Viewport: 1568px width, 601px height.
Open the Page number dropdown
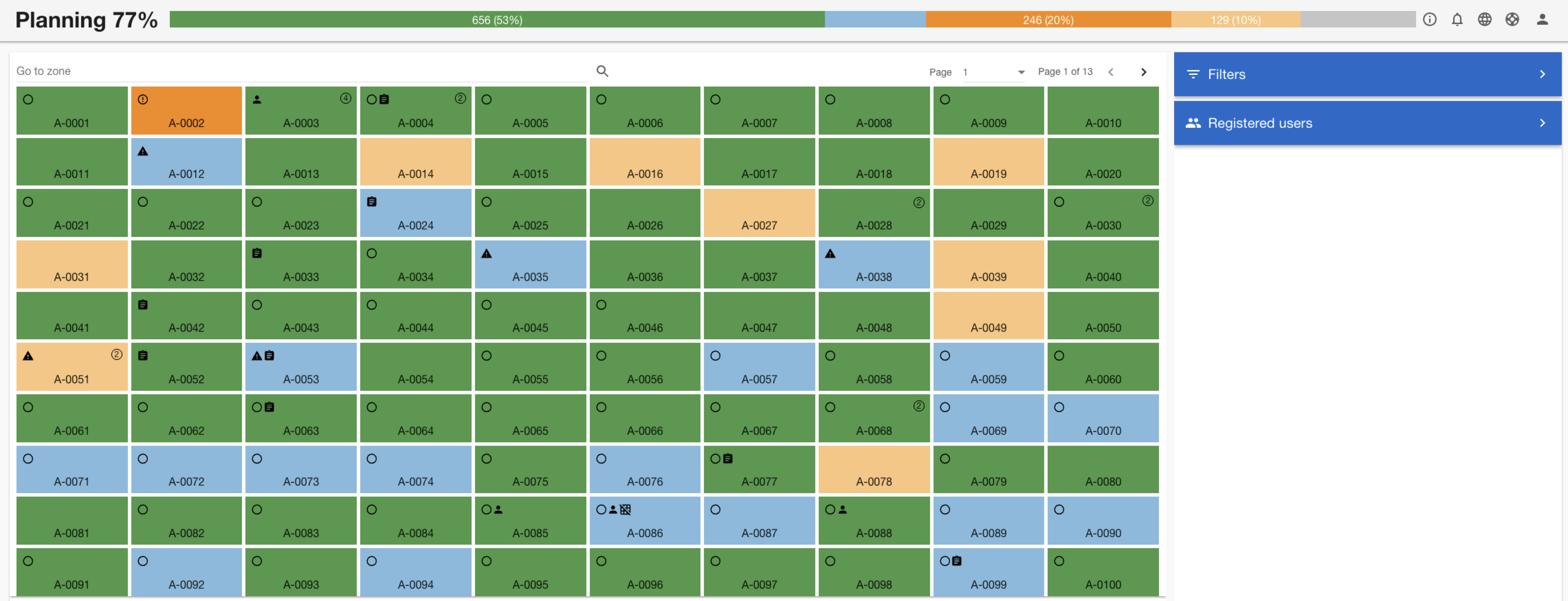[x=994, y=72]
